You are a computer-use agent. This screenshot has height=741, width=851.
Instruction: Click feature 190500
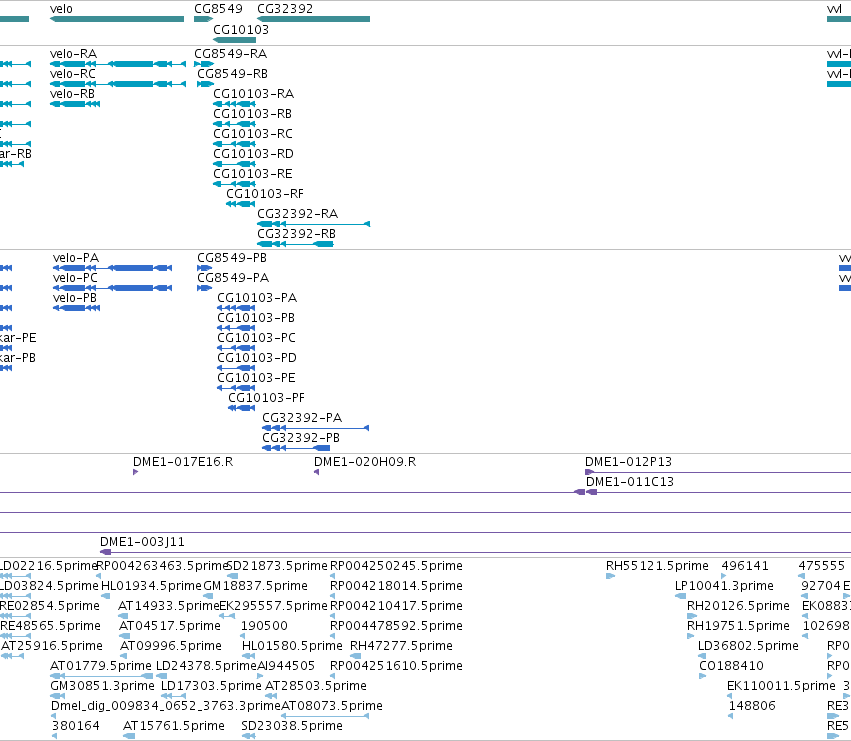point(244,636)
